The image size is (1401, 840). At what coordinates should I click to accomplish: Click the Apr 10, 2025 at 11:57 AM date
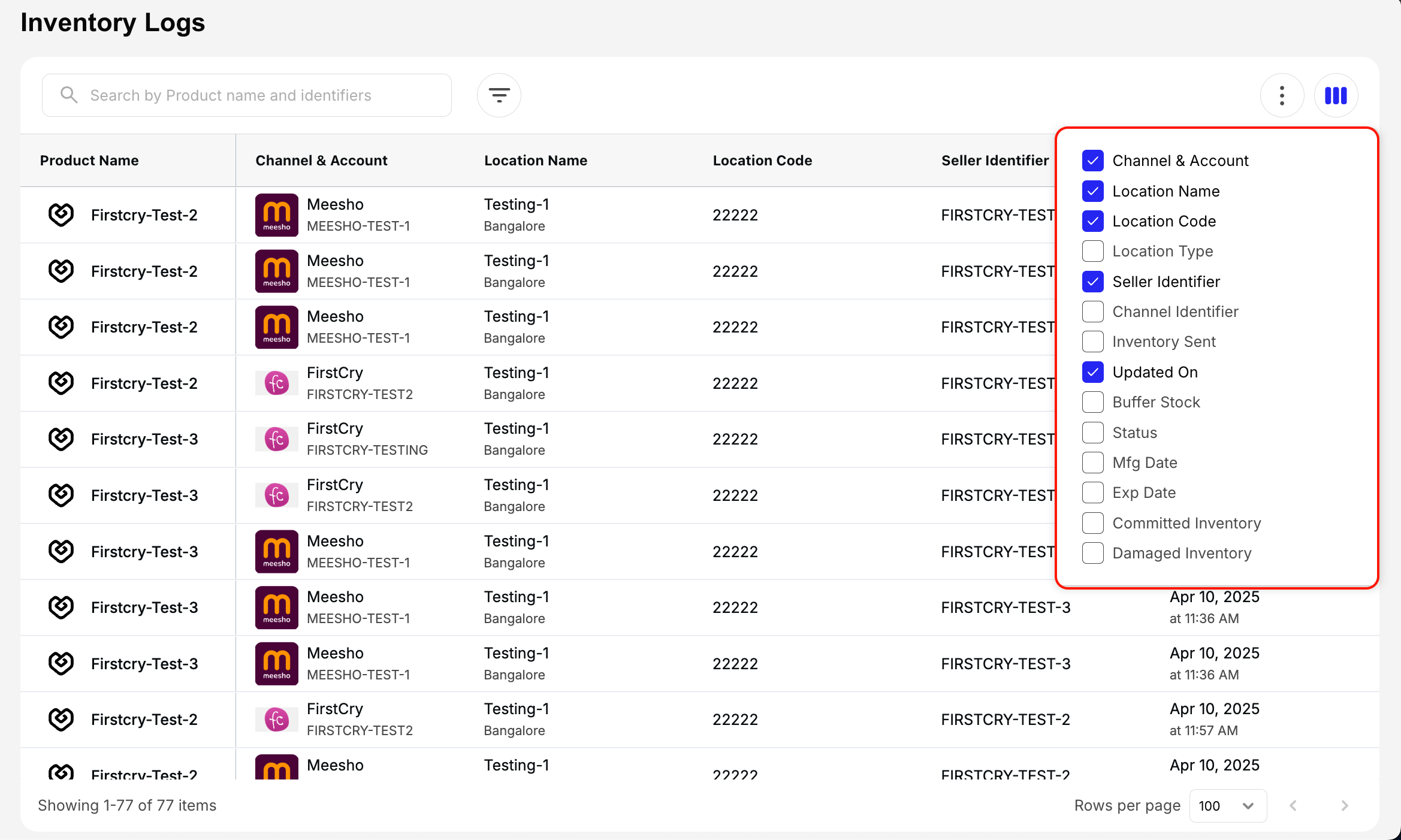[x=1215, y=720]
